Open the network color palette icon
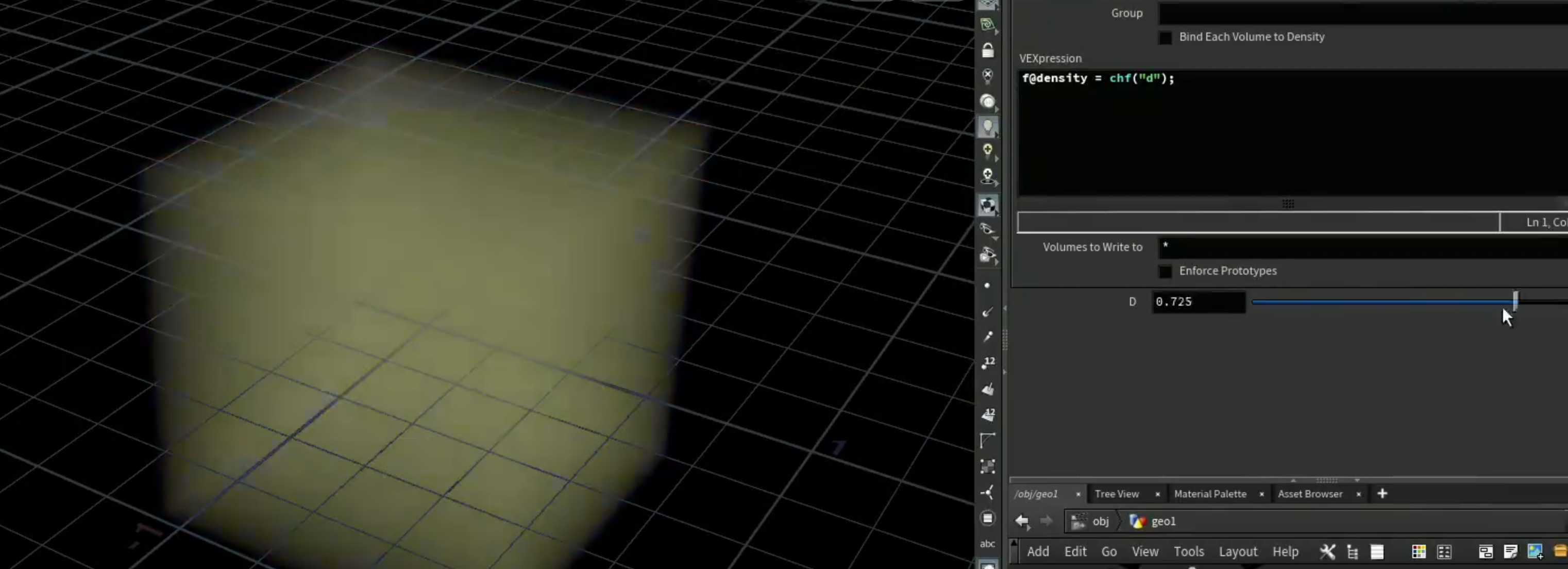The image size is (1568, 569). 1418,551
